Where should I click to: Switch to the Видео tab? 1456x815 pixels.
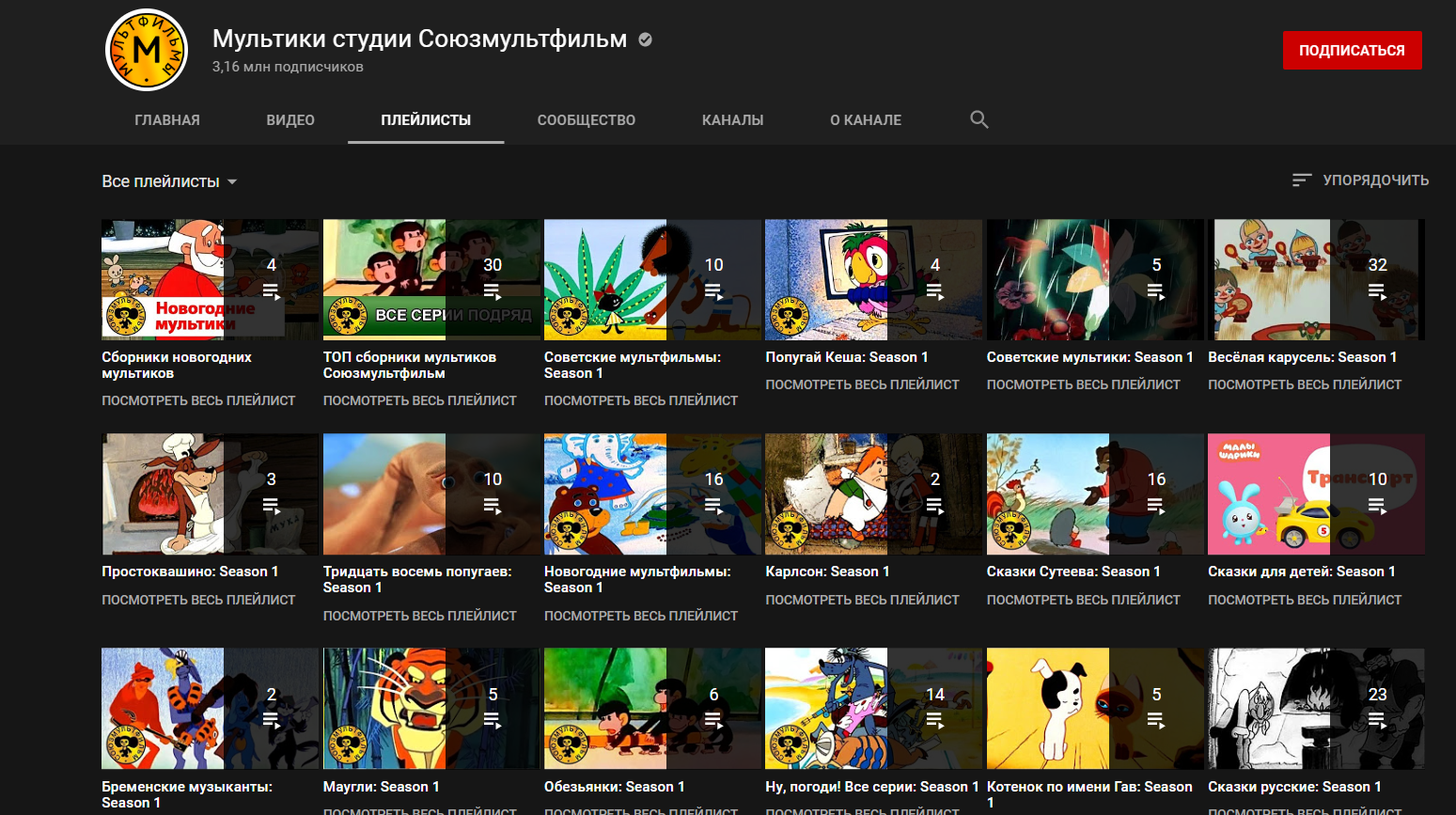point(290,120)
